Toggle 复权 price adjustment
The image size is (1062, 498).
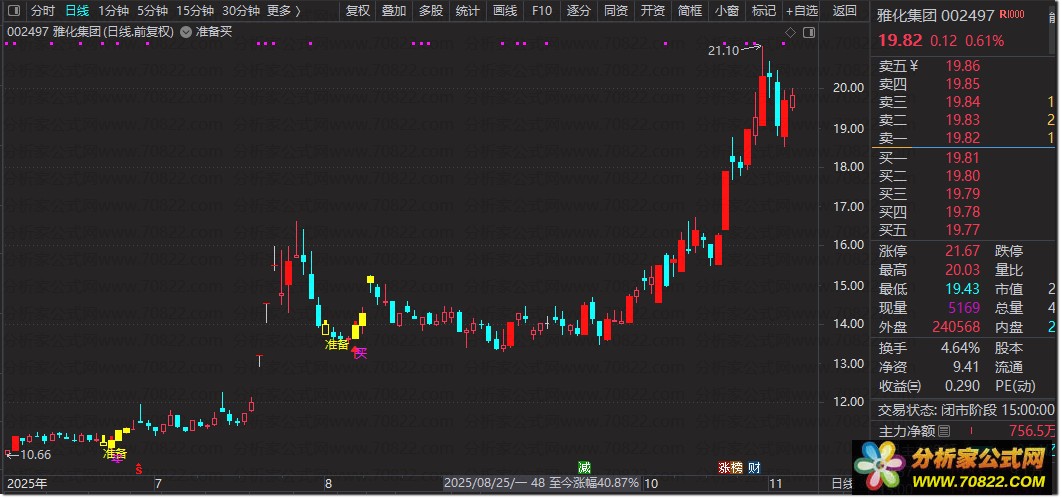358,10
